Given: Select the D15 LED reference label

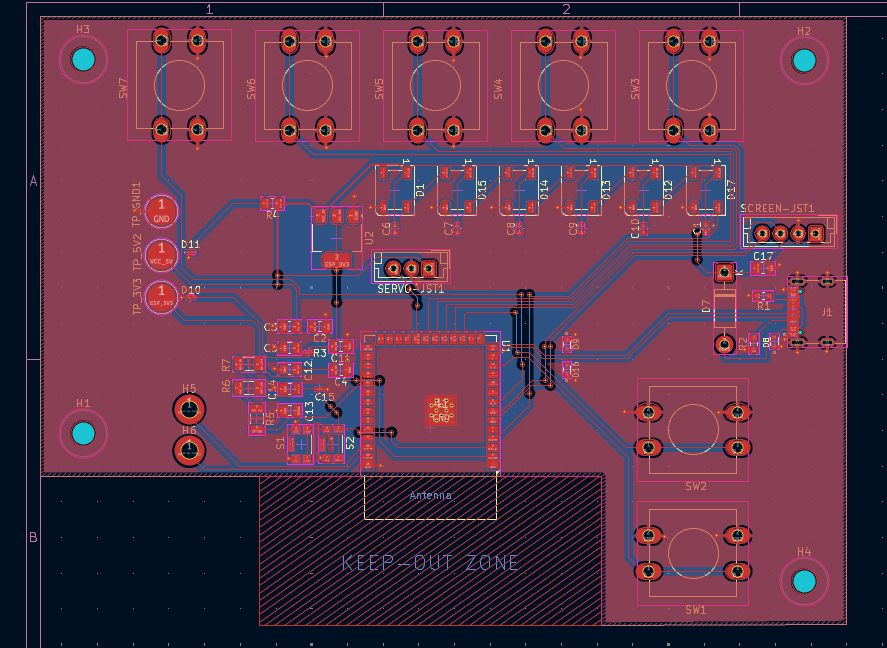Looking at the screenshot, I should coord(482,189).
